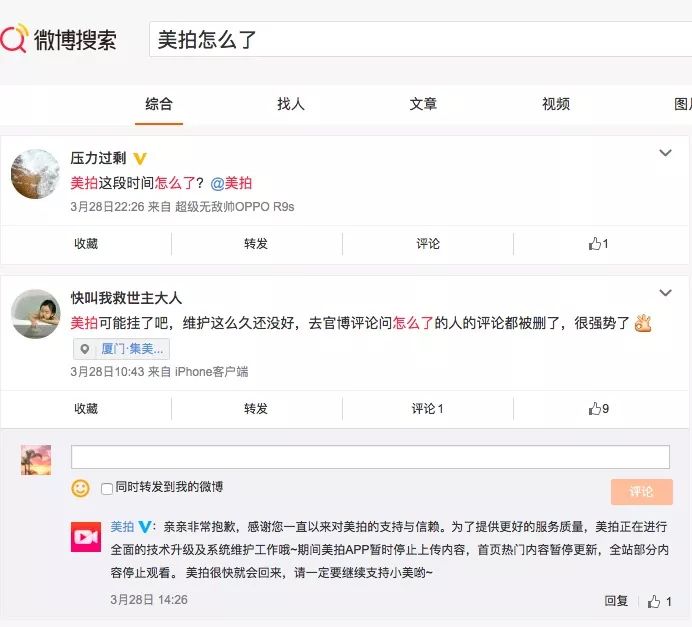The width and height of the screenshot is (692, 627).
Task: Switch to the 文章 tab
Action: click(x=423, y=104)
